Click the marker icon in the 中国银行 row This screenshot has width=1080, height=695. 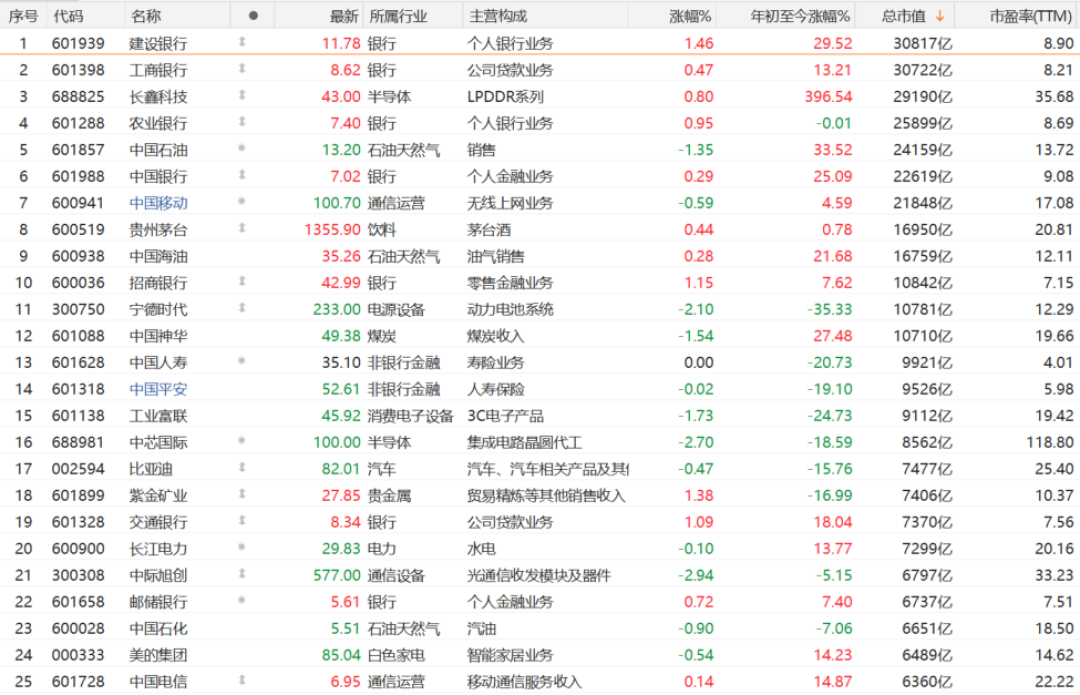pos(242,176)
